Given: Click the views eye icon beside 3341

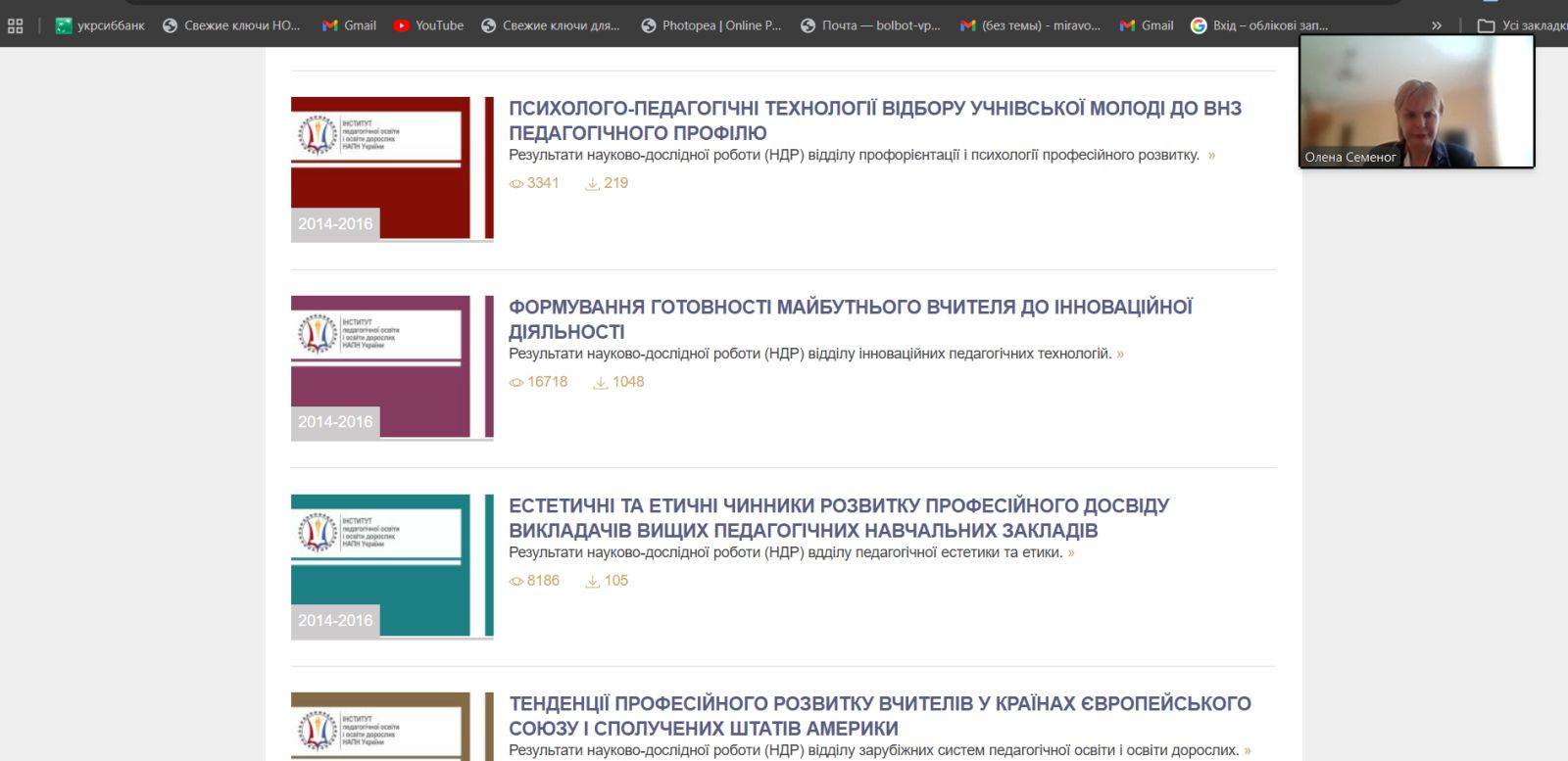Looking at the screenshot, I should pos(516,184).
